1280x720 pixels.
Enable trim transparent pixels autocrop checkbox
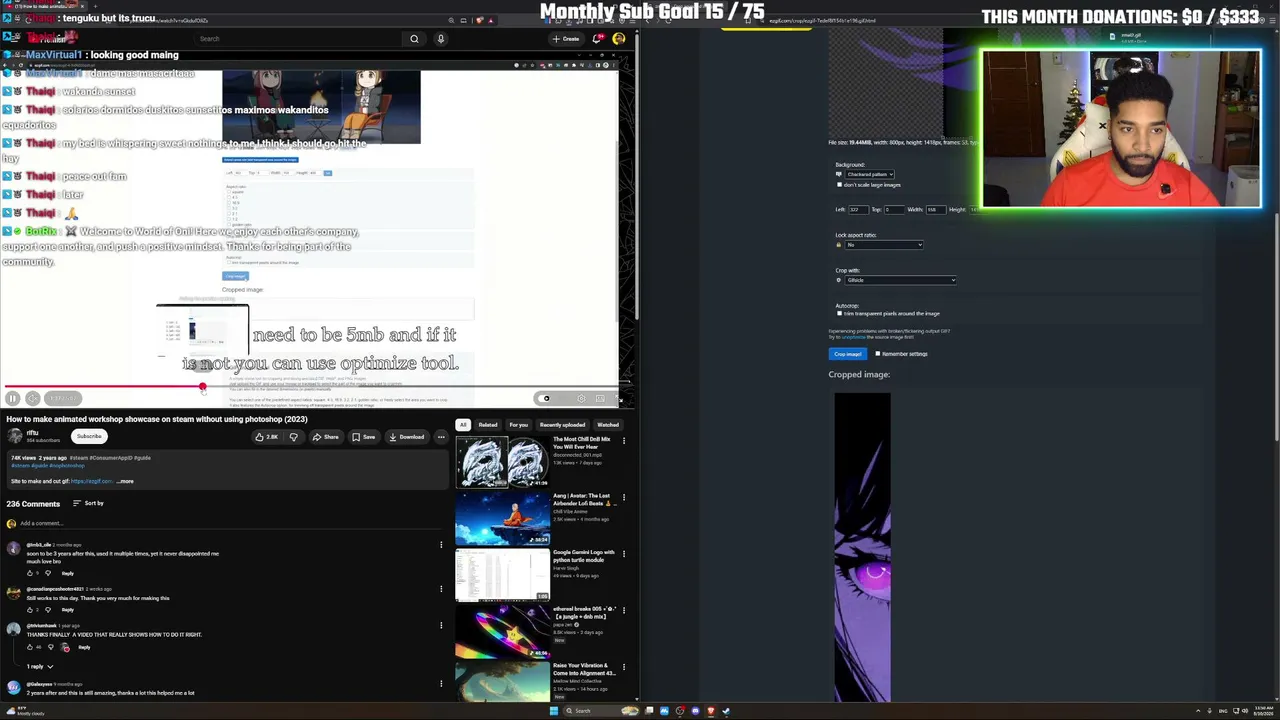coord(839,314)
